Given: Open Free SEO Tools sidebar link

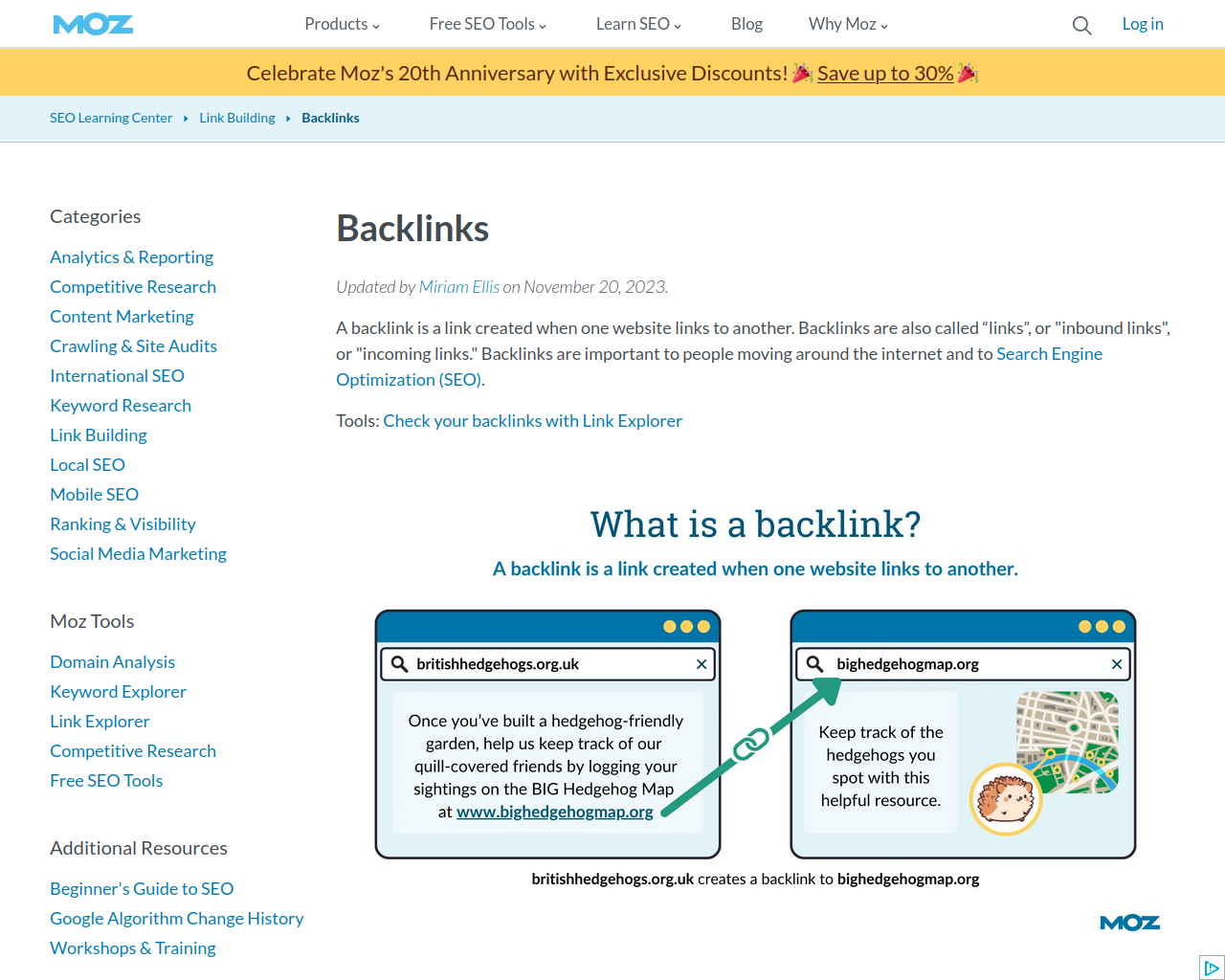Looking at the screenshot, I should point(106,780).
